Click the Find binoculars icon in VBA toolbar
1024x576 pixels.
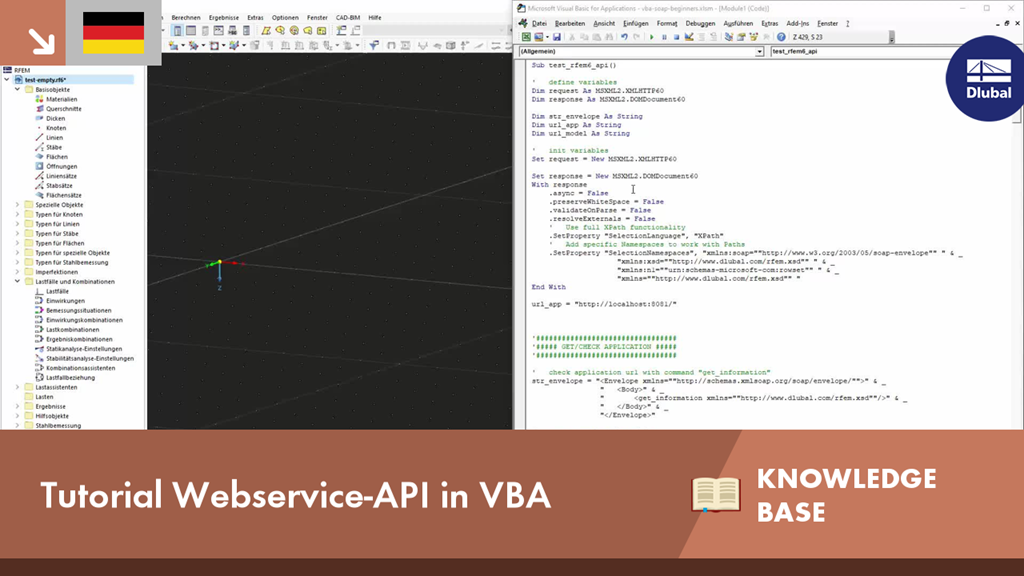point(609,37)
